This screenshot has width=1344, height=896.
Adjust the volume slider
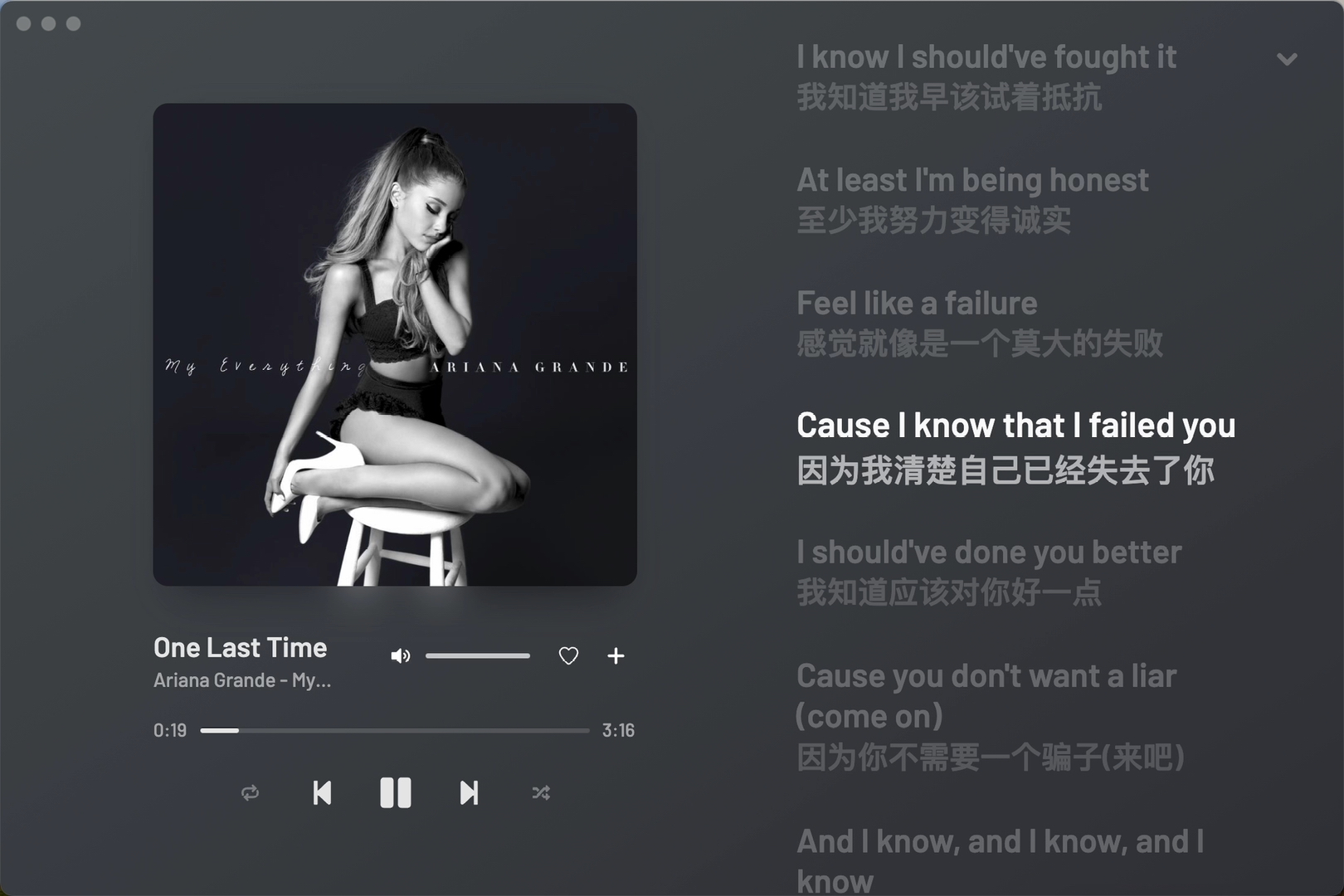478,655
